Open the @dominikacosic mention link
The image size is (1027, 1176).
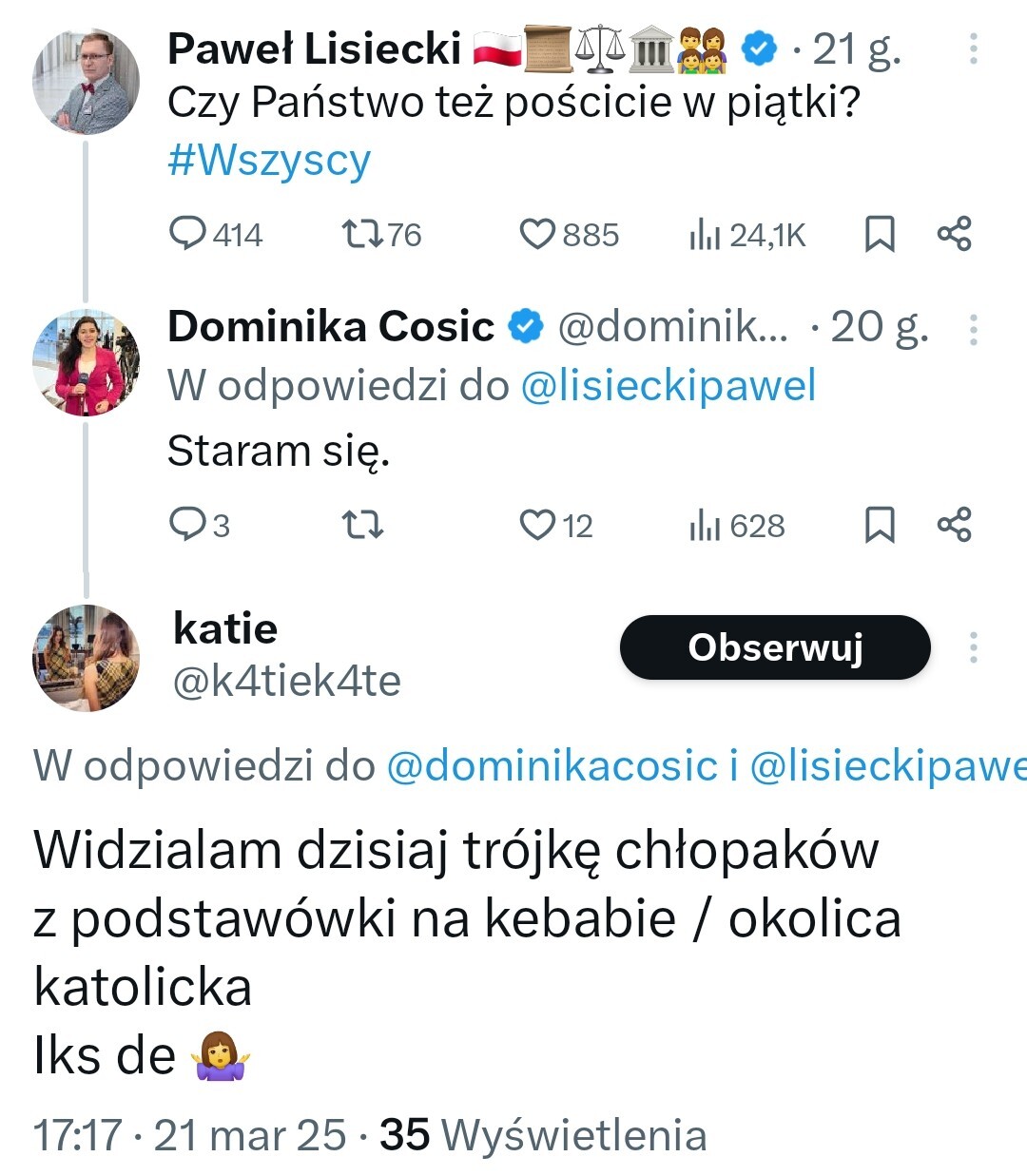tap(552, 766)
